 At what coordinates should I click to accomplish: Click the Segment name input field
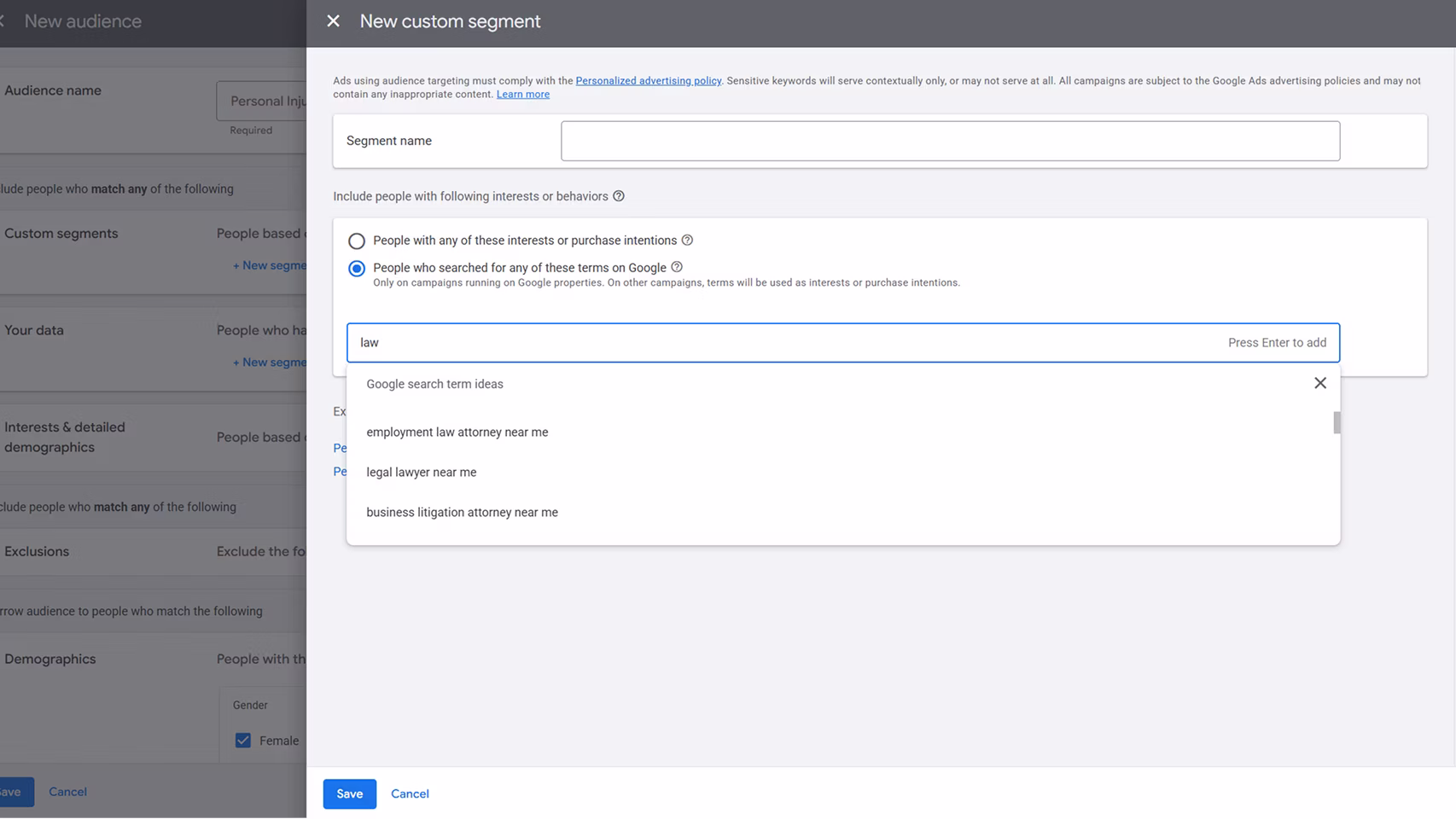950,141
